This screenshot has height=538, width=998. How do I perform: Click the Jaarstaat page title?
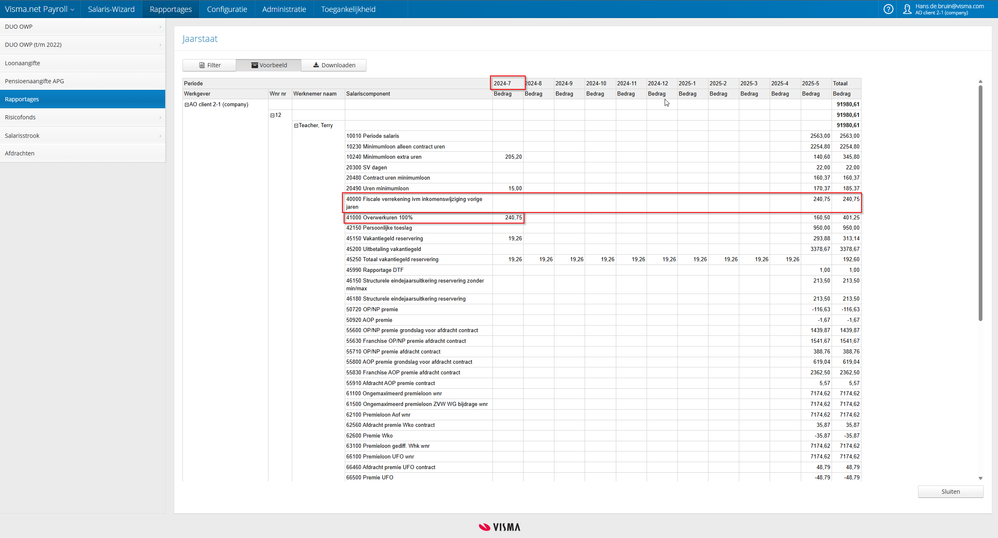(x=200, y=39)
